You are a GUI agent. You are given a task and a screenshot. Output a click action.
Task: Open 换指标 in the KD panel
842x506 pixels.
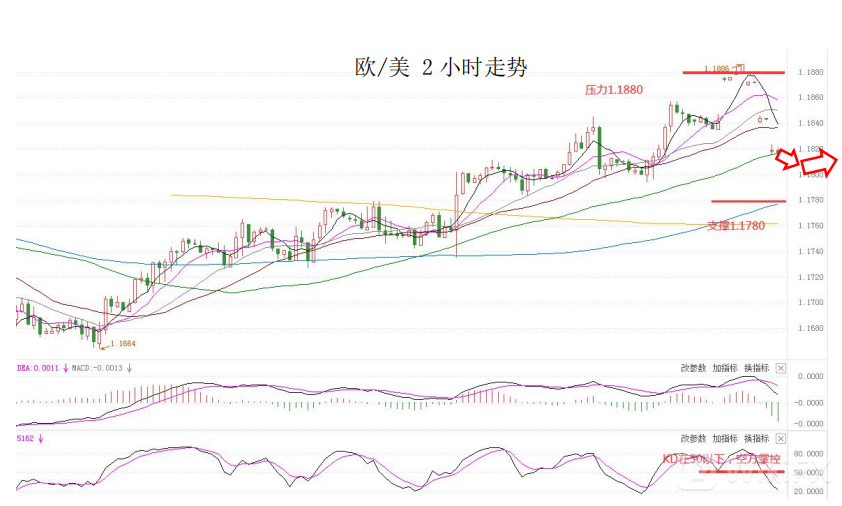(756, 439)
